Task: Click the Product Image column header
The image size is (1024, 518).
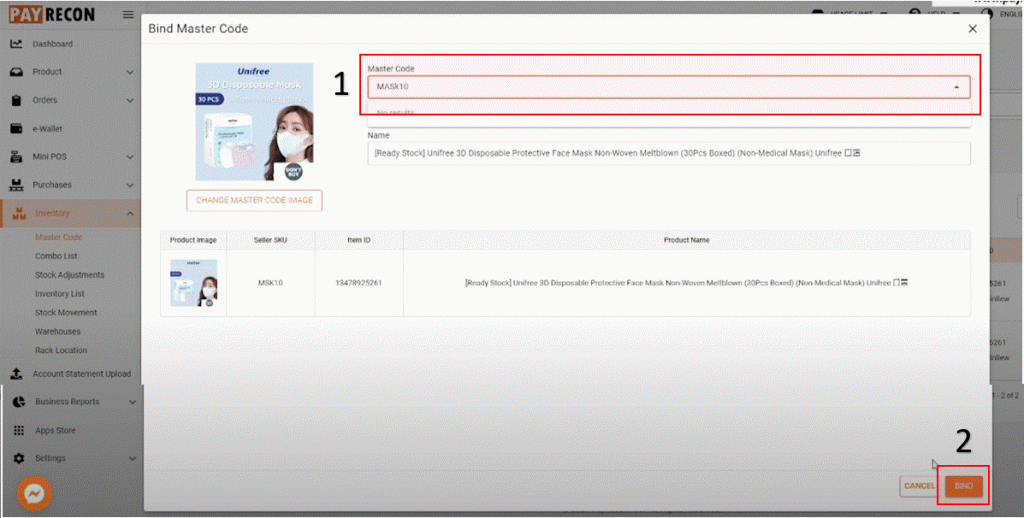Action: [x=193, y=240]
